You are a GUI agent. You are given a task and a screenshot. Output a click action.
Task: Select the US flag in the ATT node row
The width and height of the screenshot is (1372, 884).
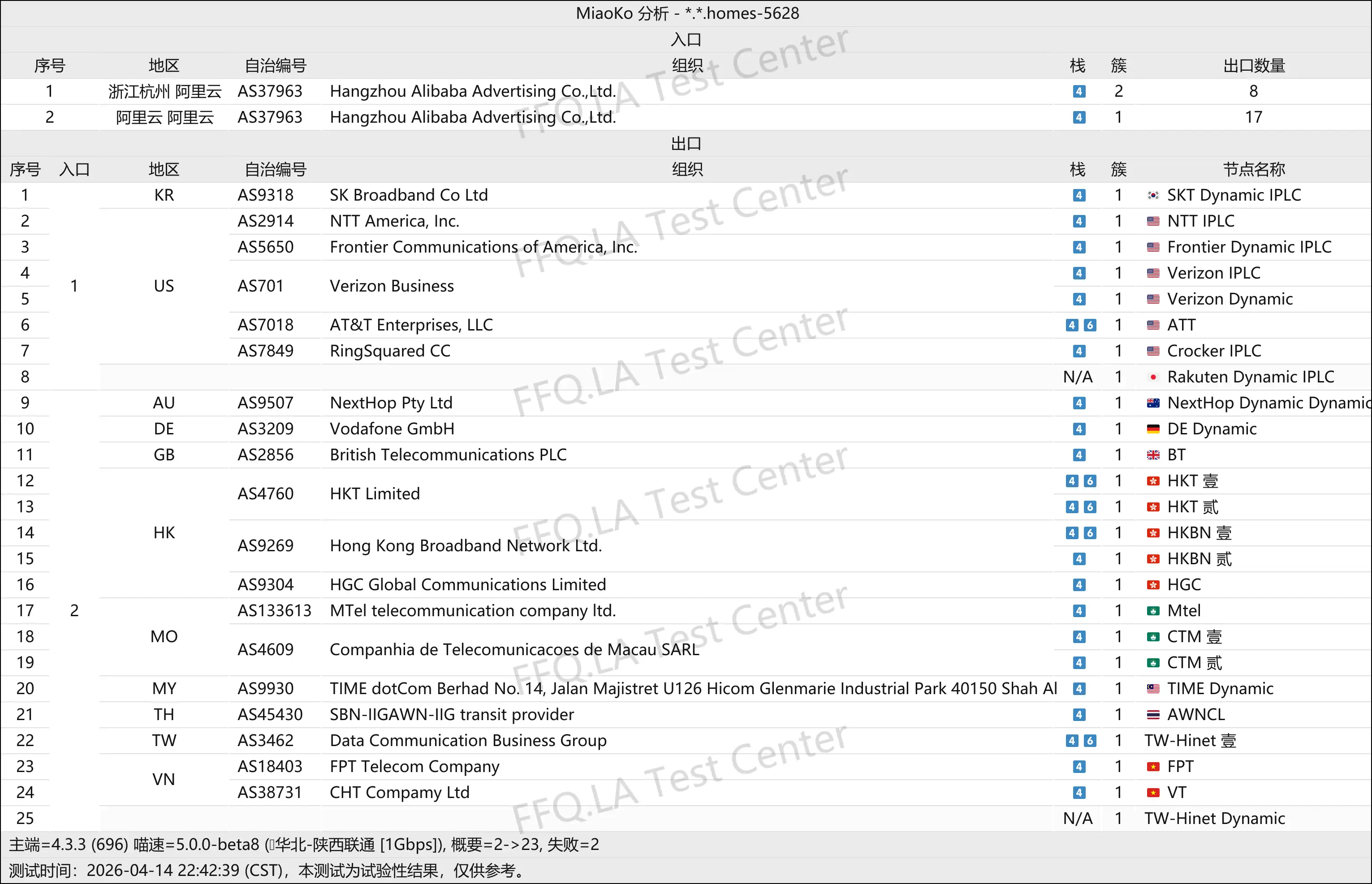(1152, 326)
